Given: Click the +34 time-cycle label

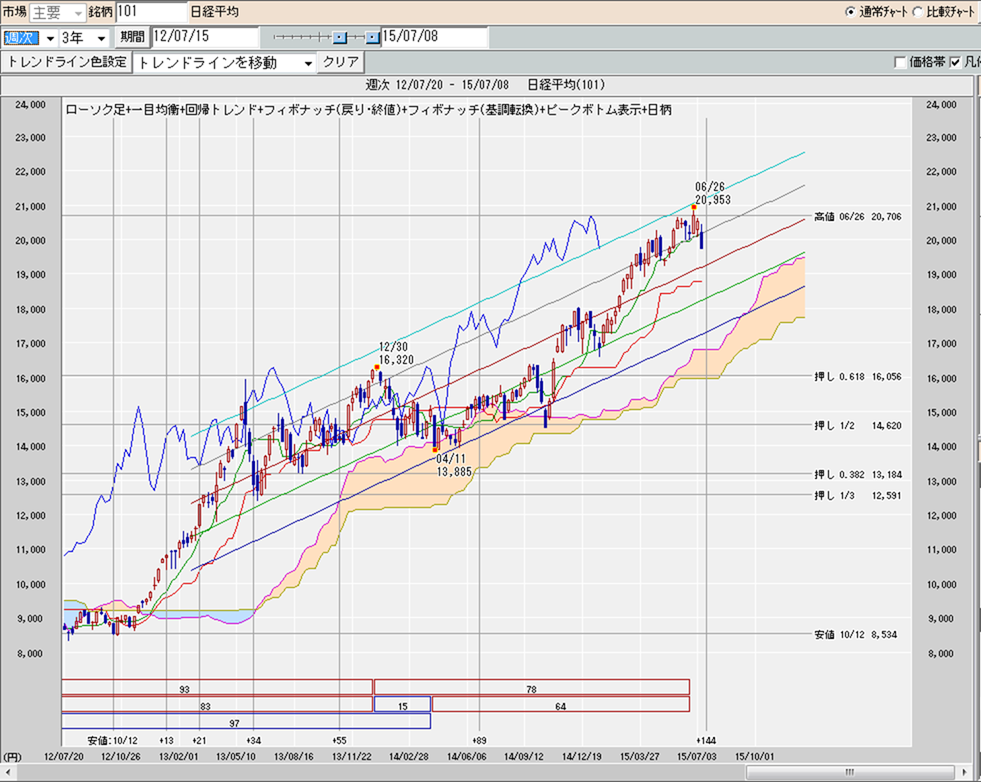Looking at the screenshot, I should pos(253,741).
